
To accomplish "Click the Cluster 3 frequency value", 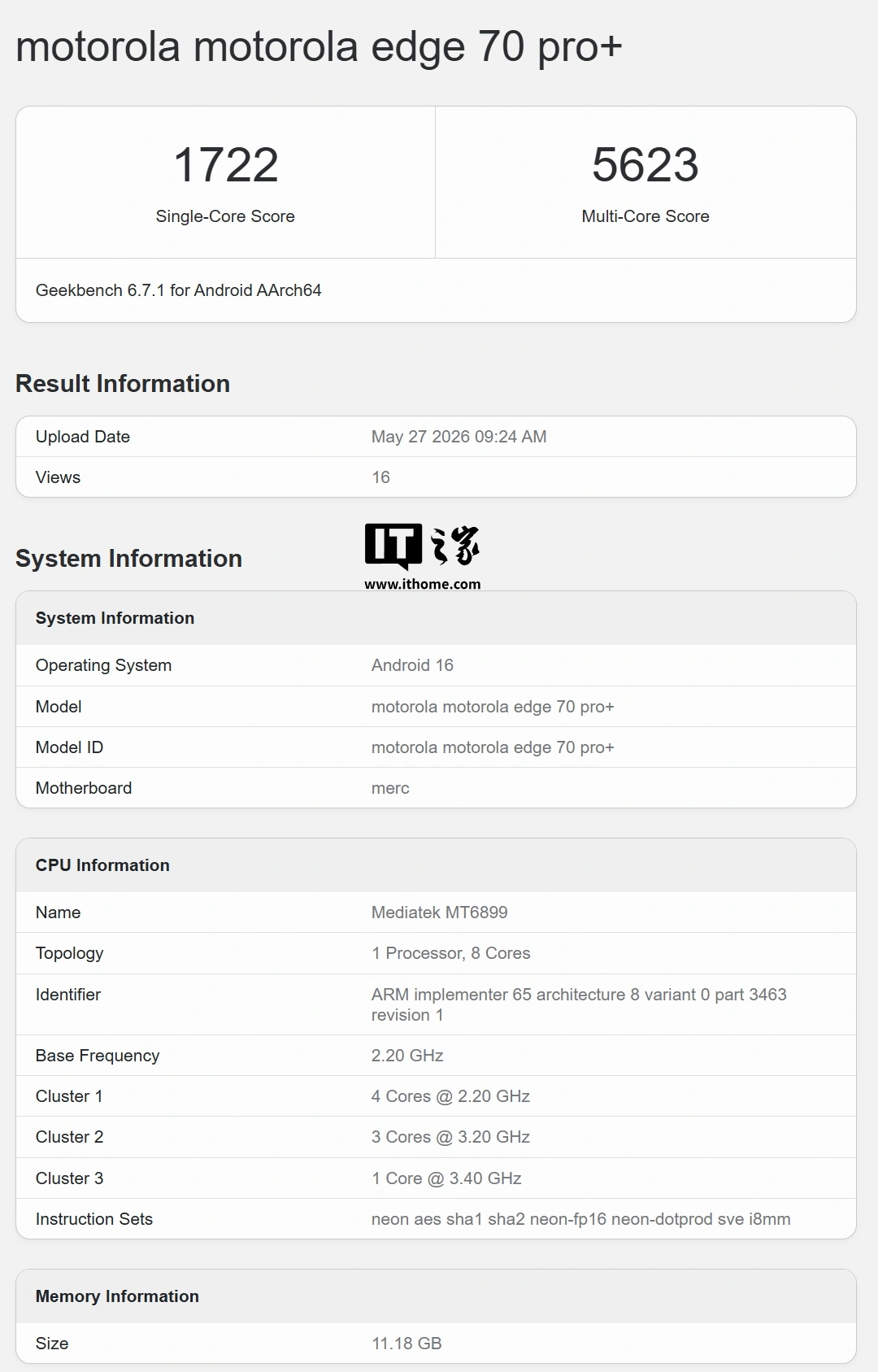I will (x=446, y=1178).
